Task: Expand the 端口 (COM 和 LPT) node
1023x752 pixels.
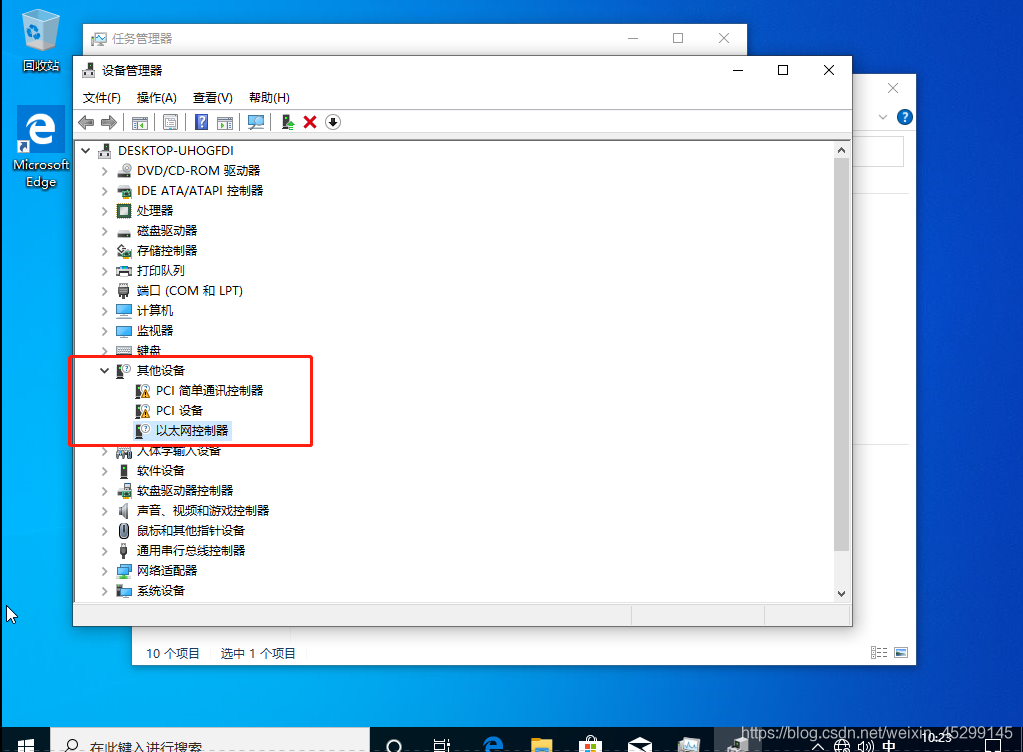Action: [x=104, y=291]
